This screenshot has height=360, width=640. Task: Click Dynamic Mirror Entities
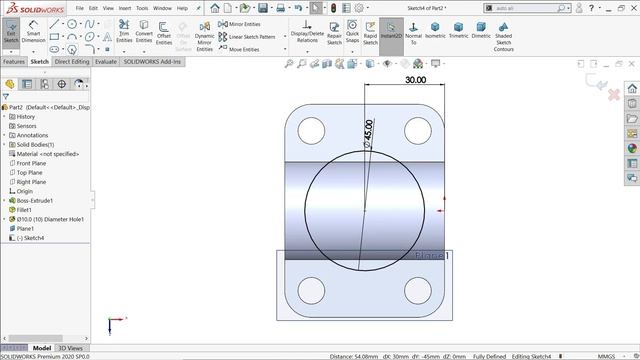click(204, 37)
